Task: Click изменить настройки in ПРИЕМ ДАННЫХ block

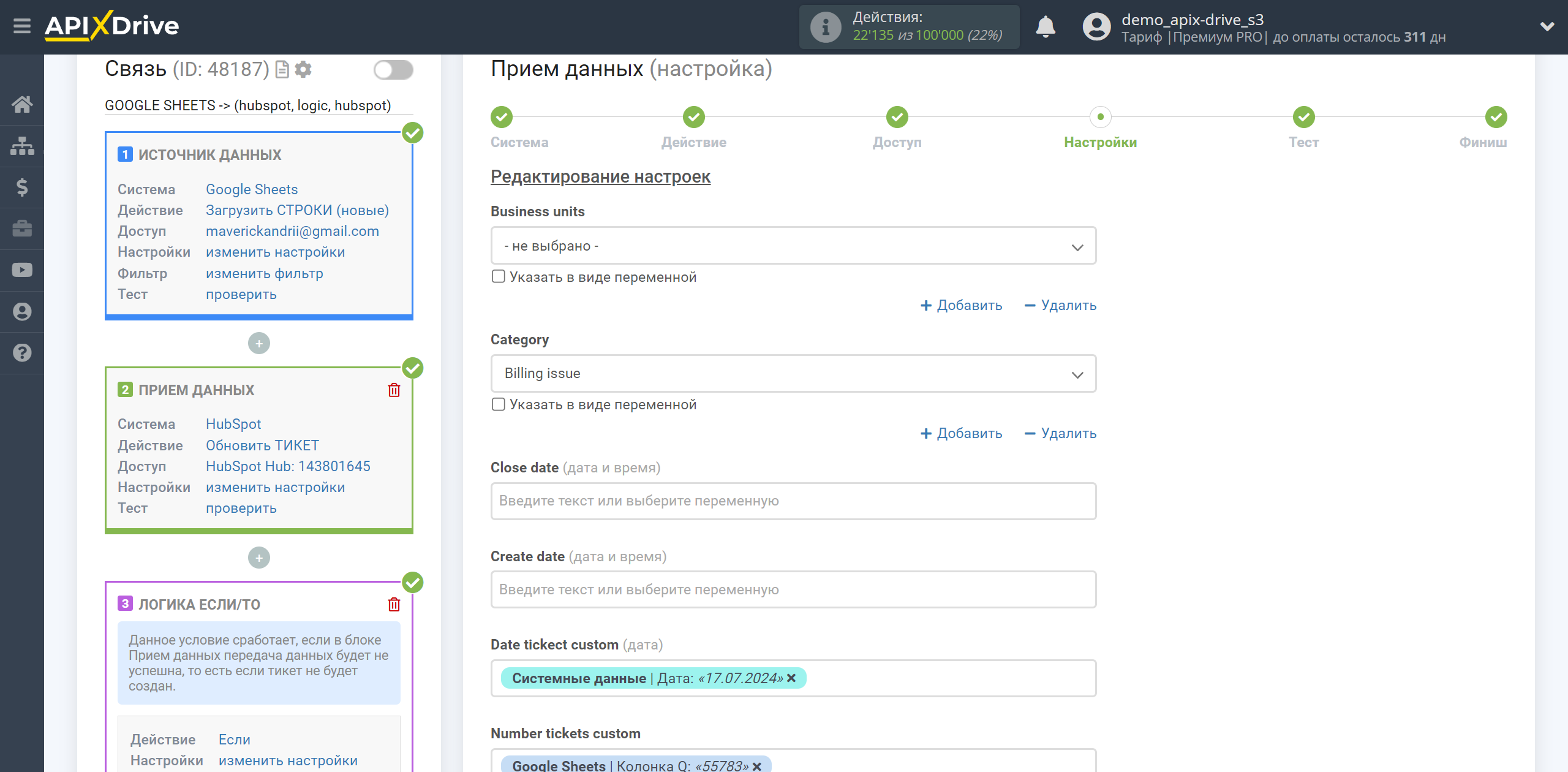Action: point(275,487)
